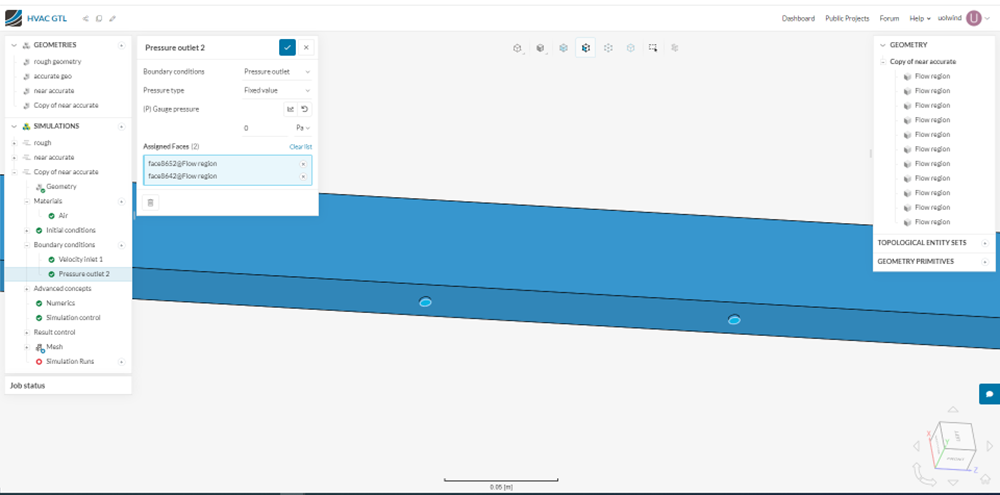
Task: Add a topological entity set
Action: (985, 243)
